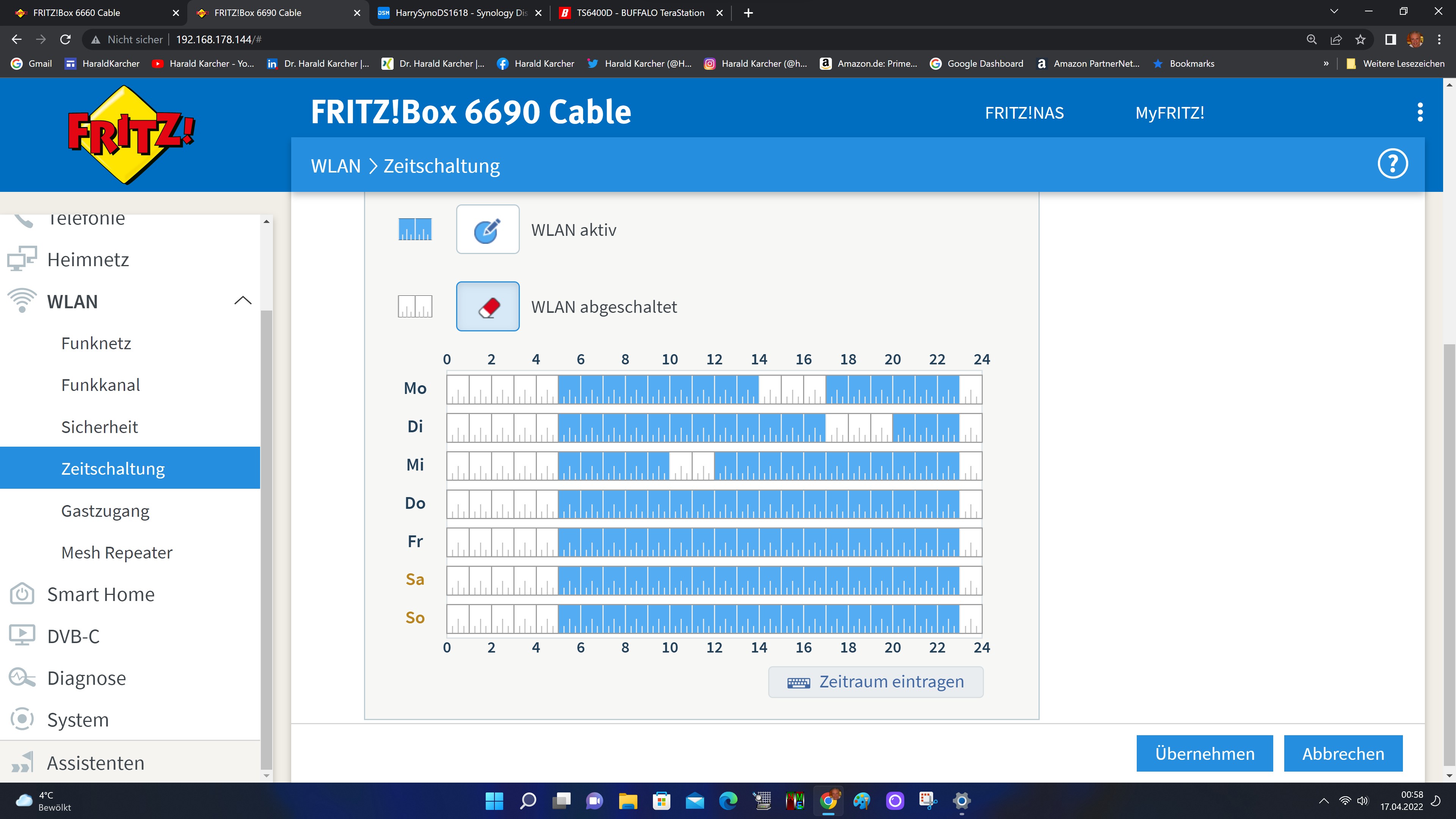
Task: Select the WLAN abgeschaltet eraser tool
Action: point(487,306)
